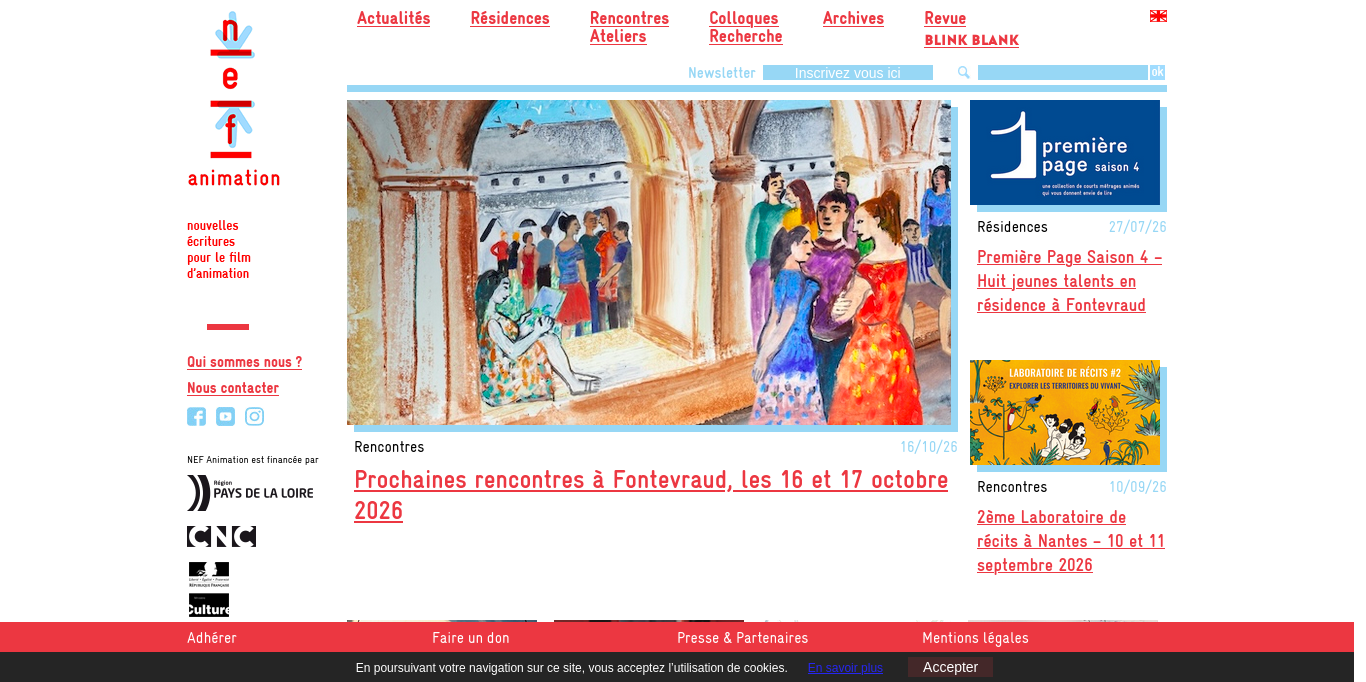
Task: Focus the newsletter email input field
Action: tap(848, 73)
